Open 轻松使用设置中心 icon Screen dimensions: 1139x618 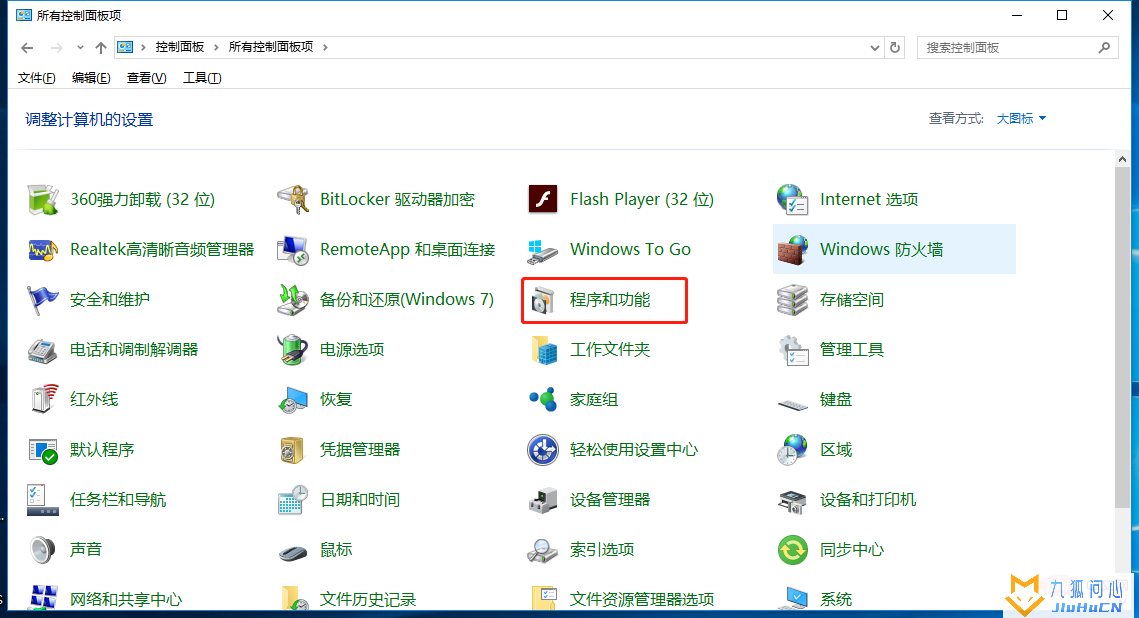coord(543,450)
